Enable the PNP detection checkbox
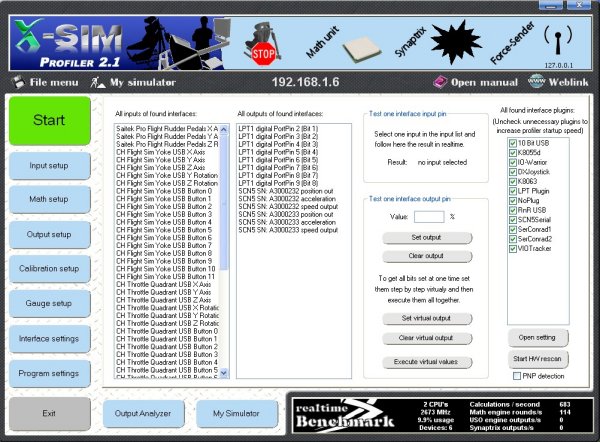Image resolution: width=600 pixels, height=442 pixels. [517, 376]
